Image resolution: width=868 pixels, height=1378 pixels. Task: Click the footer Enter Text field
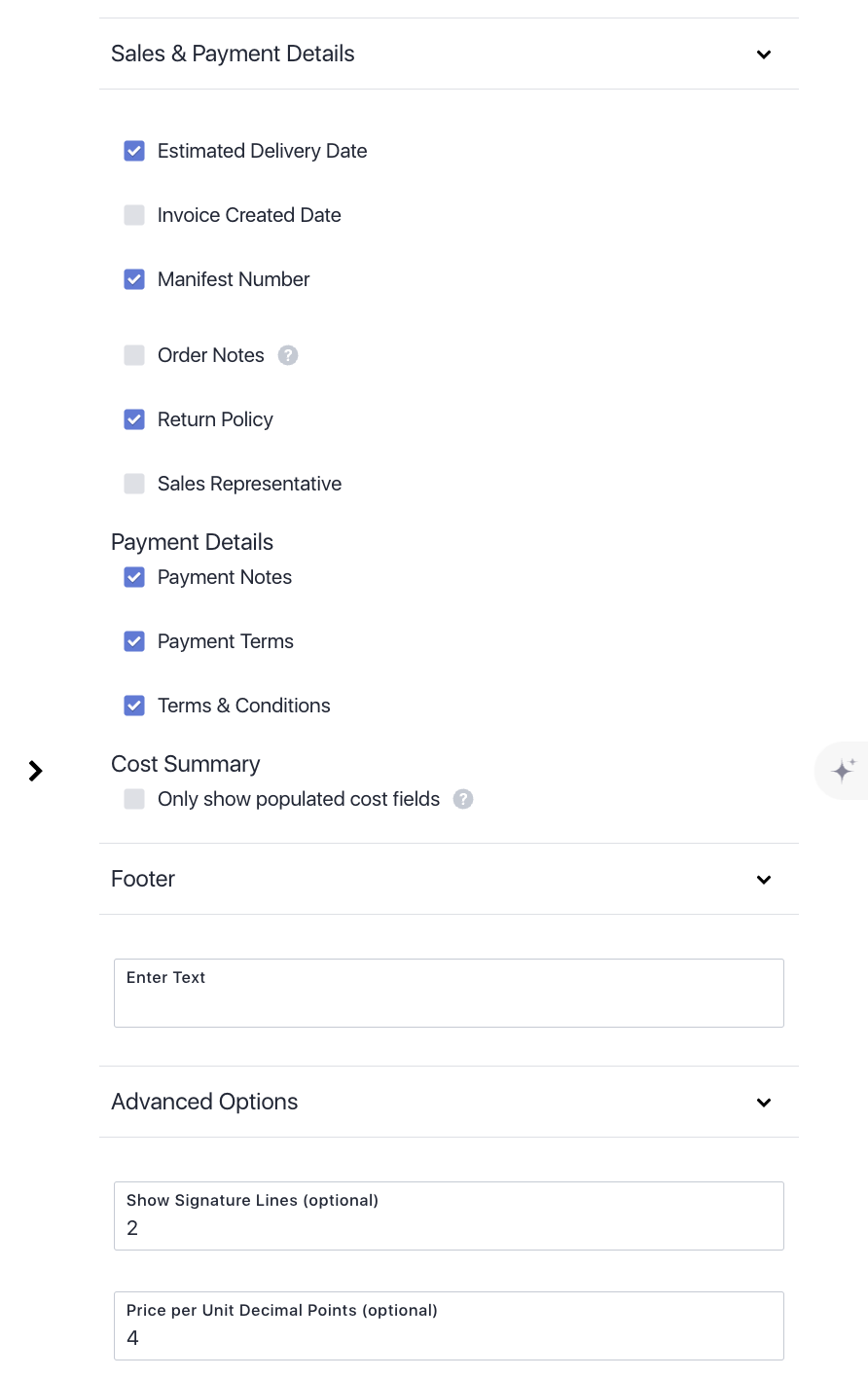click(449, 993)
